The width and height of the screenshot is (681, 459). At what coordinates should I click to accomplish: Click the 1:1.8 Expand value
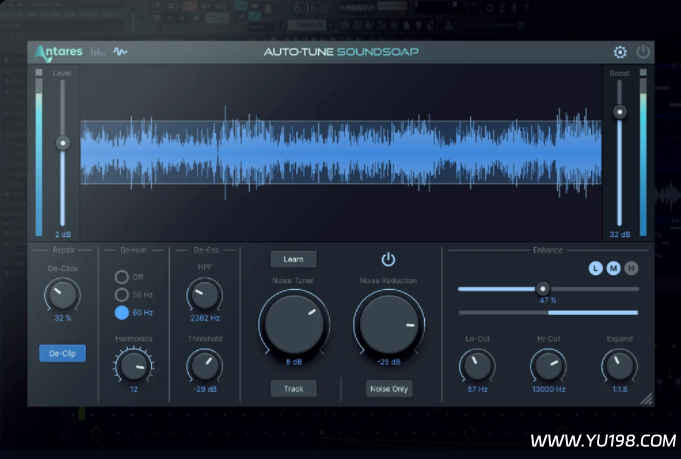coord(620,390)
